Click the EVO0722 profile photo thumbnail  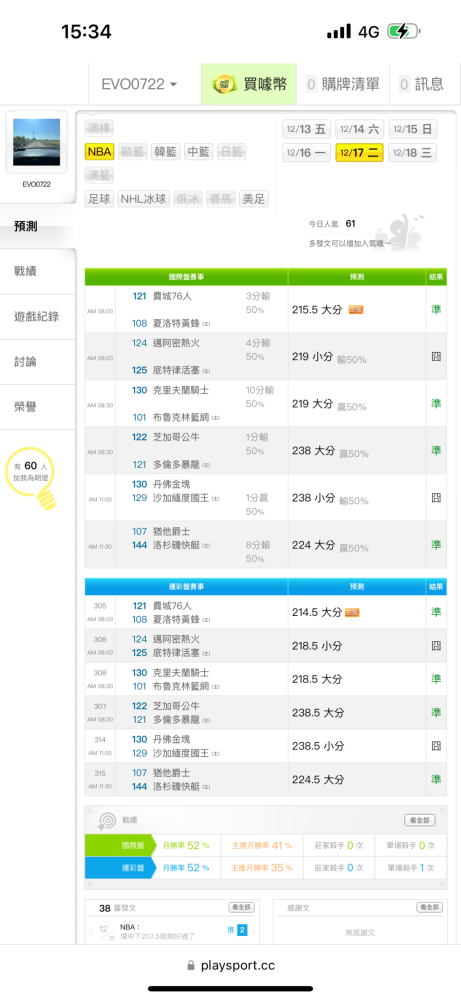pyautogui.click(x=37, y=142)
